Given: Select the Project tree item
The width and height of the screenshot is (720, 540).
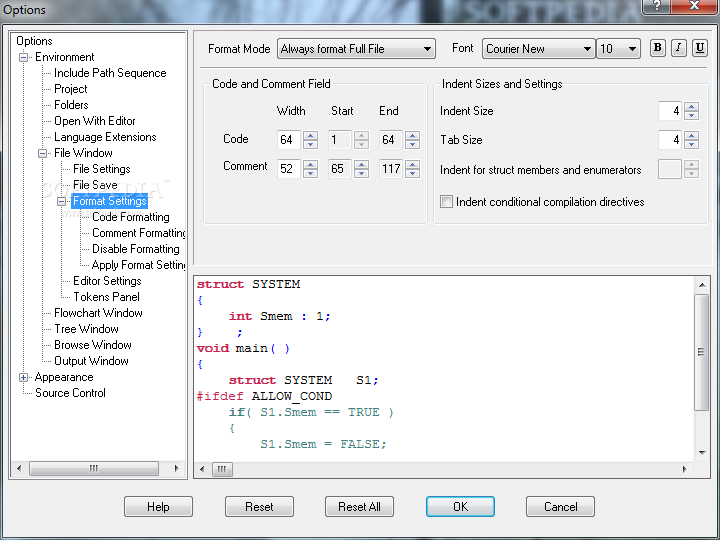Looking at the screenshot, I should pyautogui.click(x=71, y=89).
